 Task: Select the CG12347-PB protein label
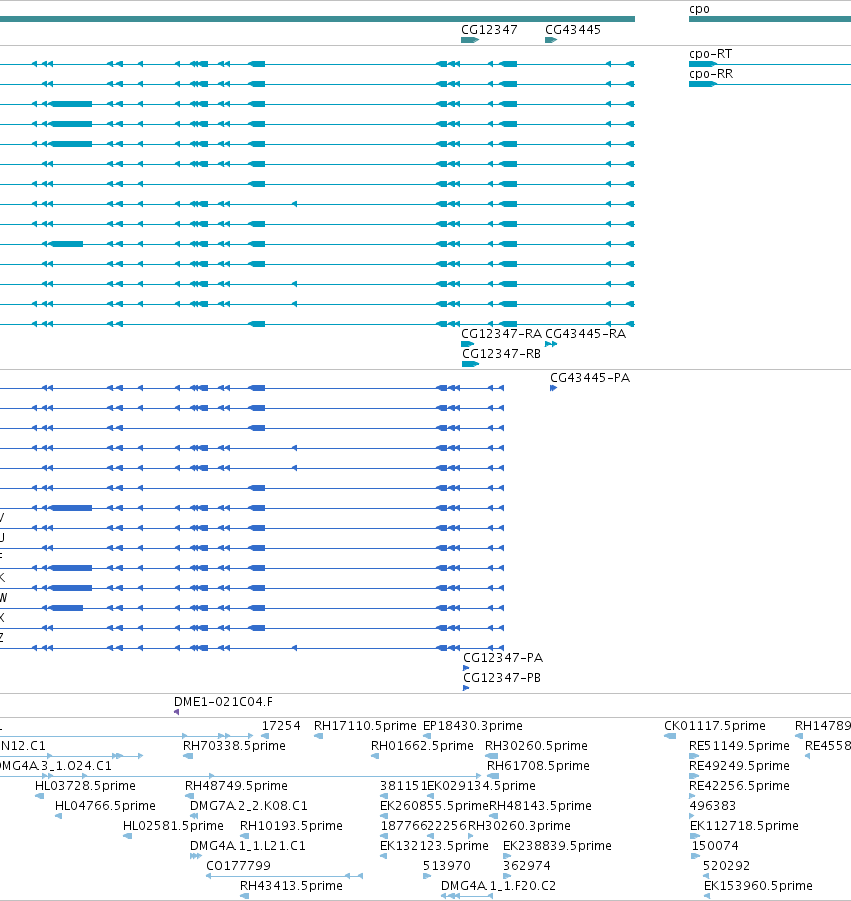click(x=502, y=678)
